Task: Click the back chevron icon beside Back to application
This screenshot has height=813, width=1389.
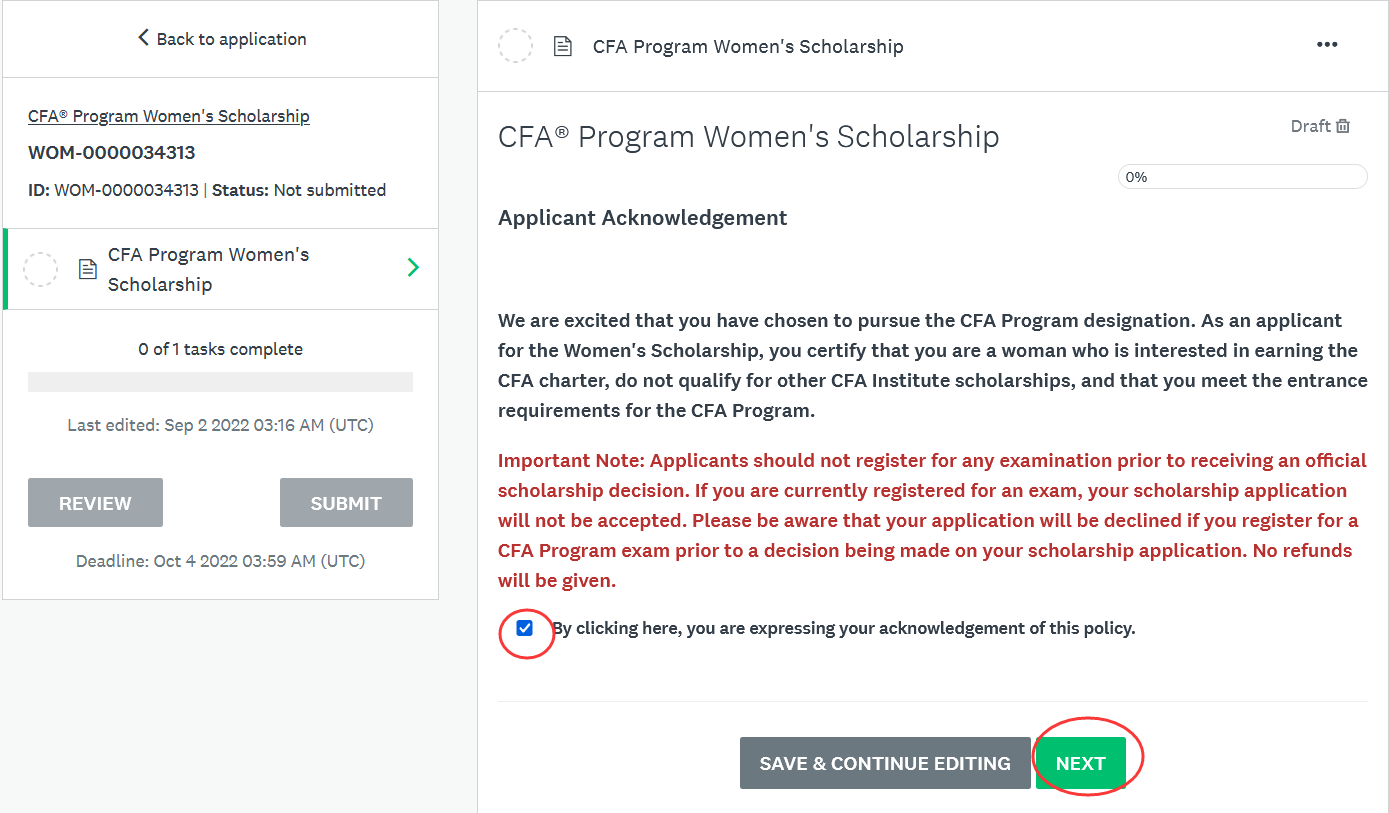Action: coord(143,38)
